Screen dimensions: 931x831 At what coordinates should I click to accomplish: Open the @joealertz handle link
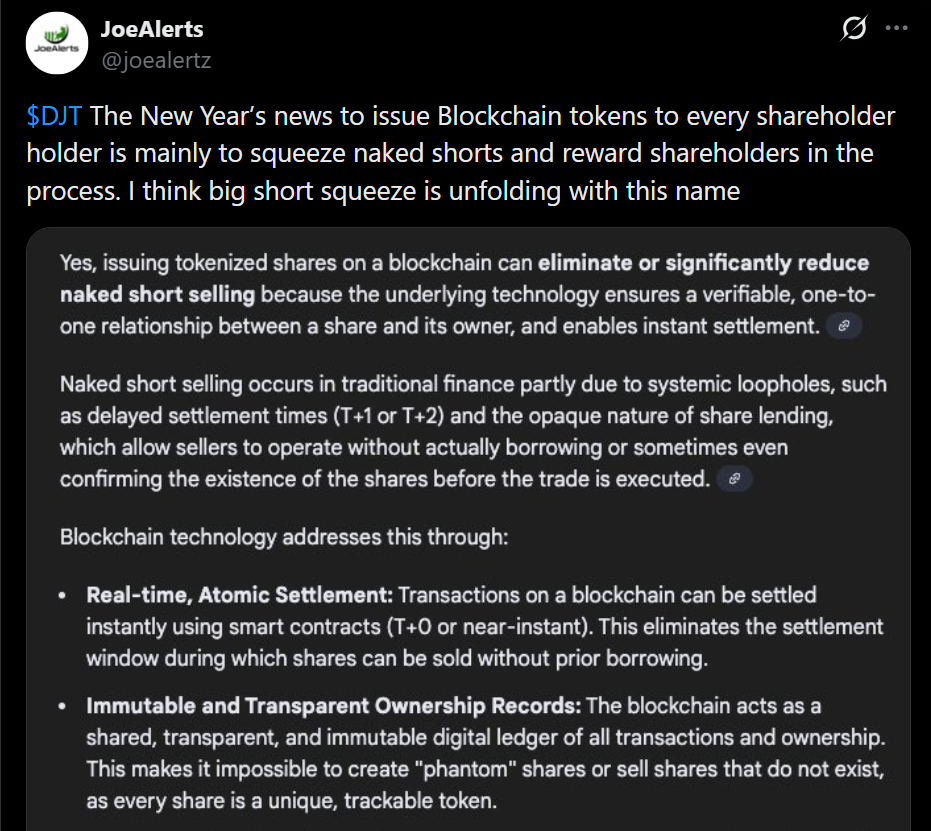(x=155, y=60)
